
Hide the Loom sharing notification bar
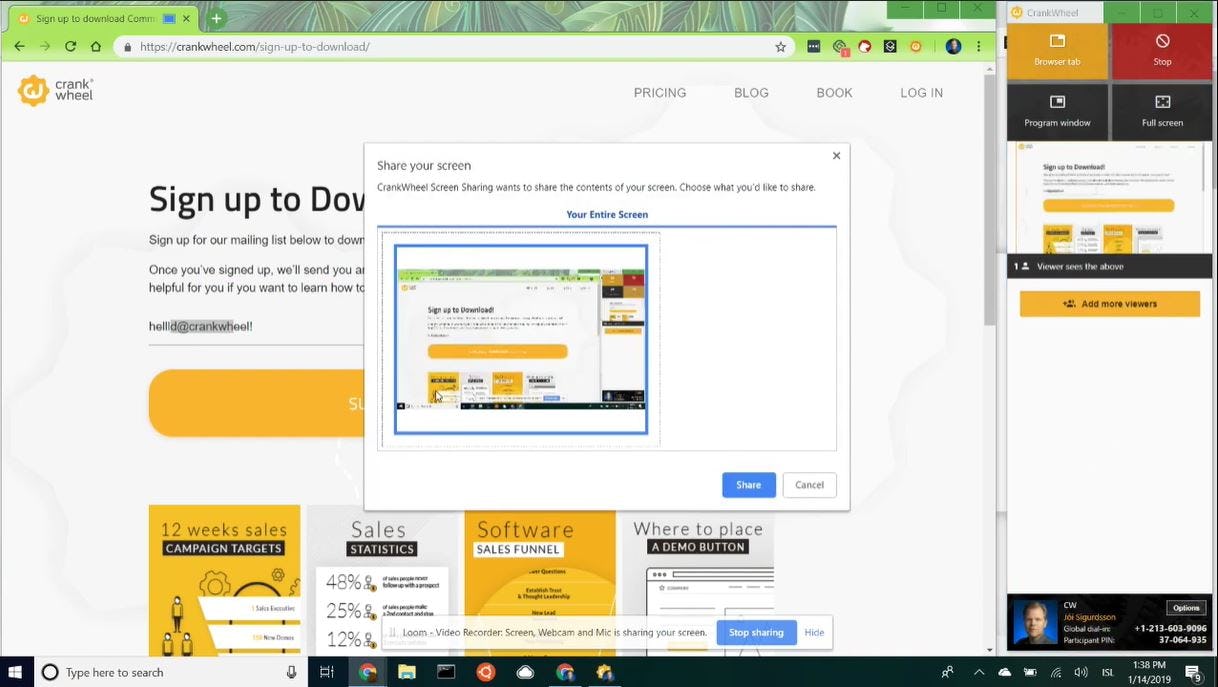(x=814, y=632)
